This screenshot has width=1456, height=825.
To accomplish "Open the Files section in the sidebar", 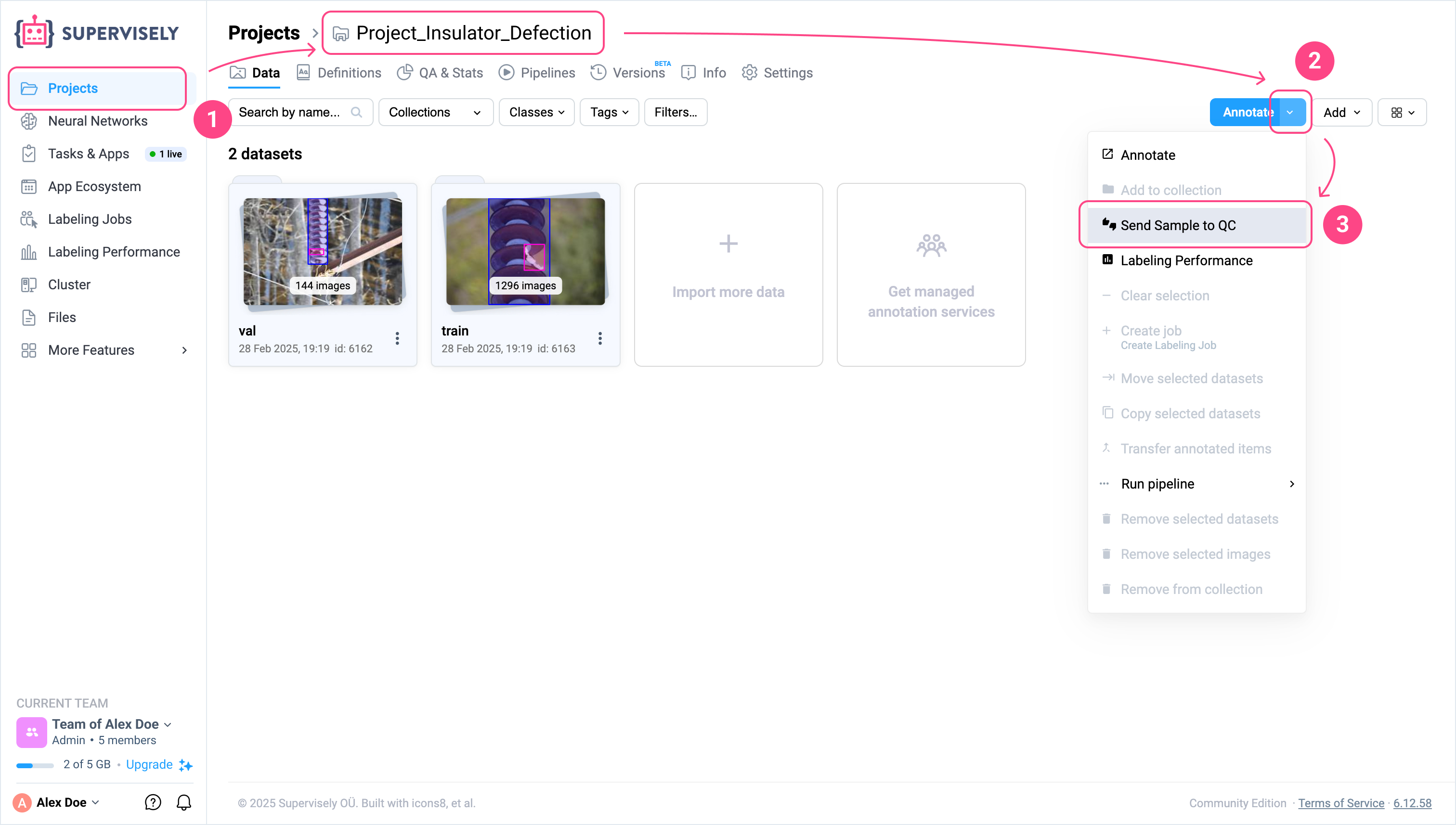I will [62, 317].
